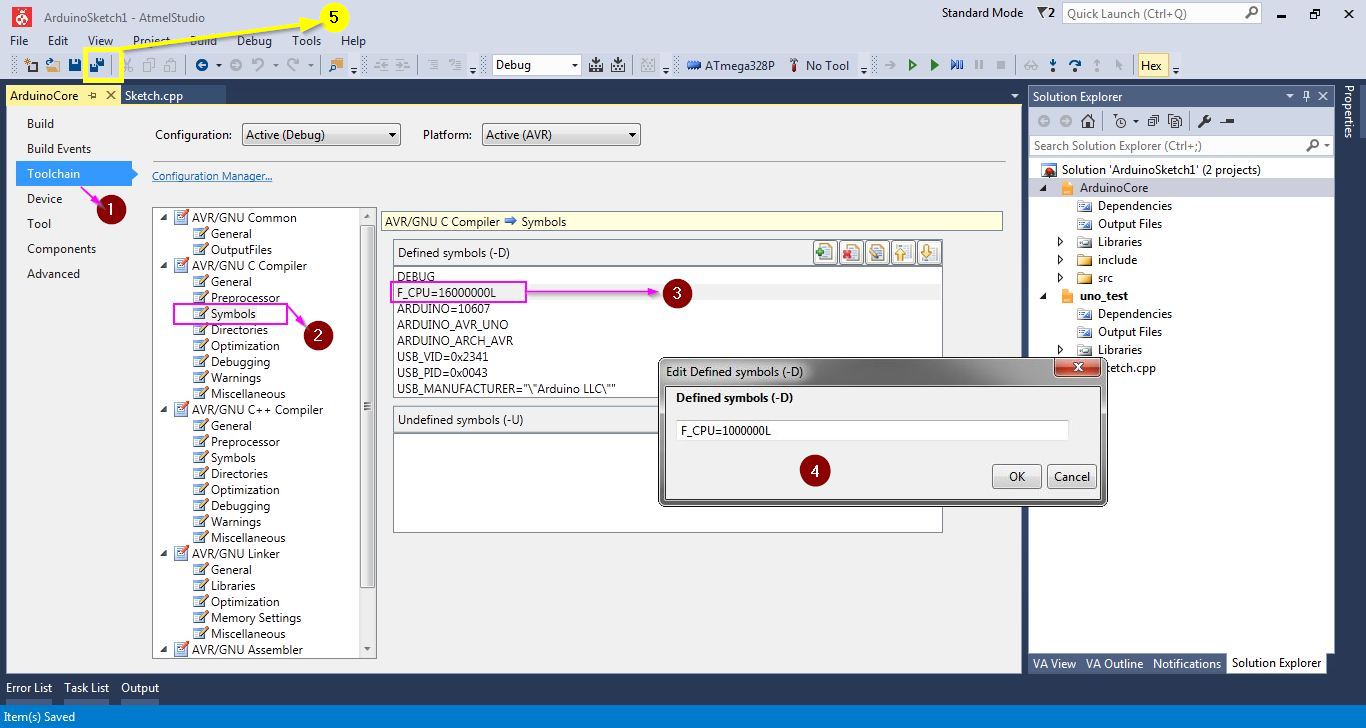Click Preview Selected Items icon

(x=1227, y=121)
